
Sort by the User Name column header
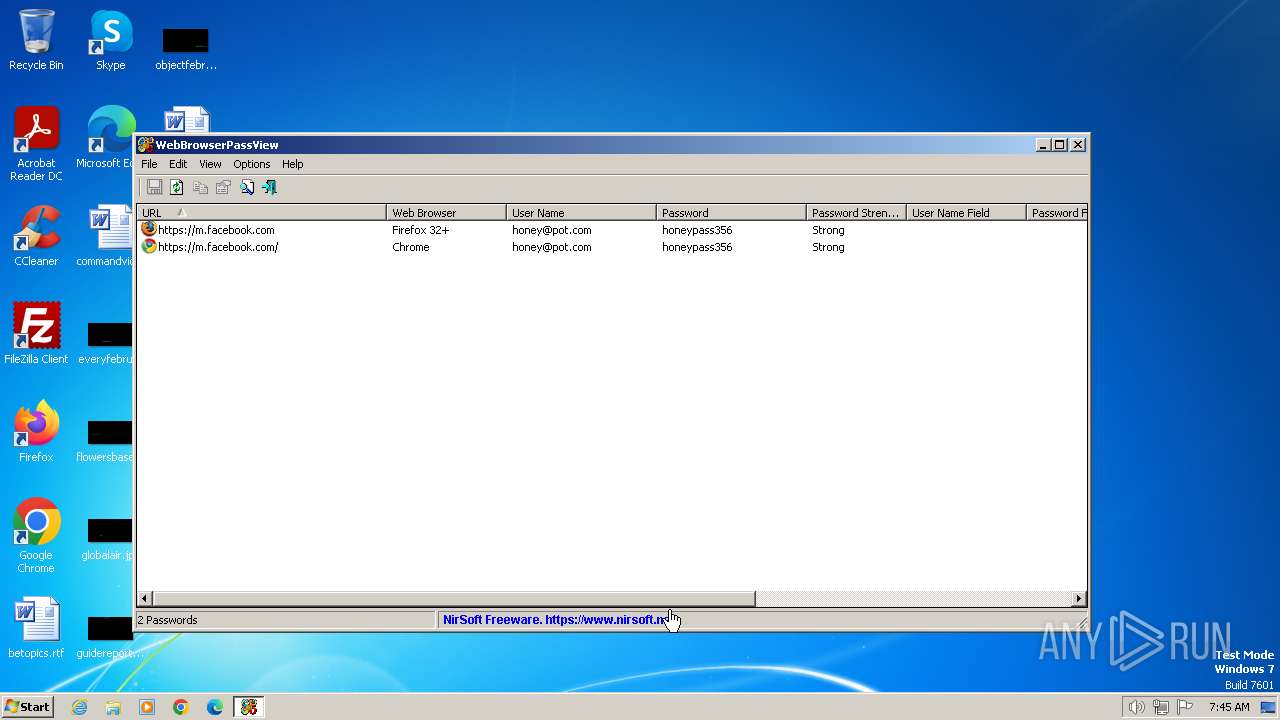(581, 213)
